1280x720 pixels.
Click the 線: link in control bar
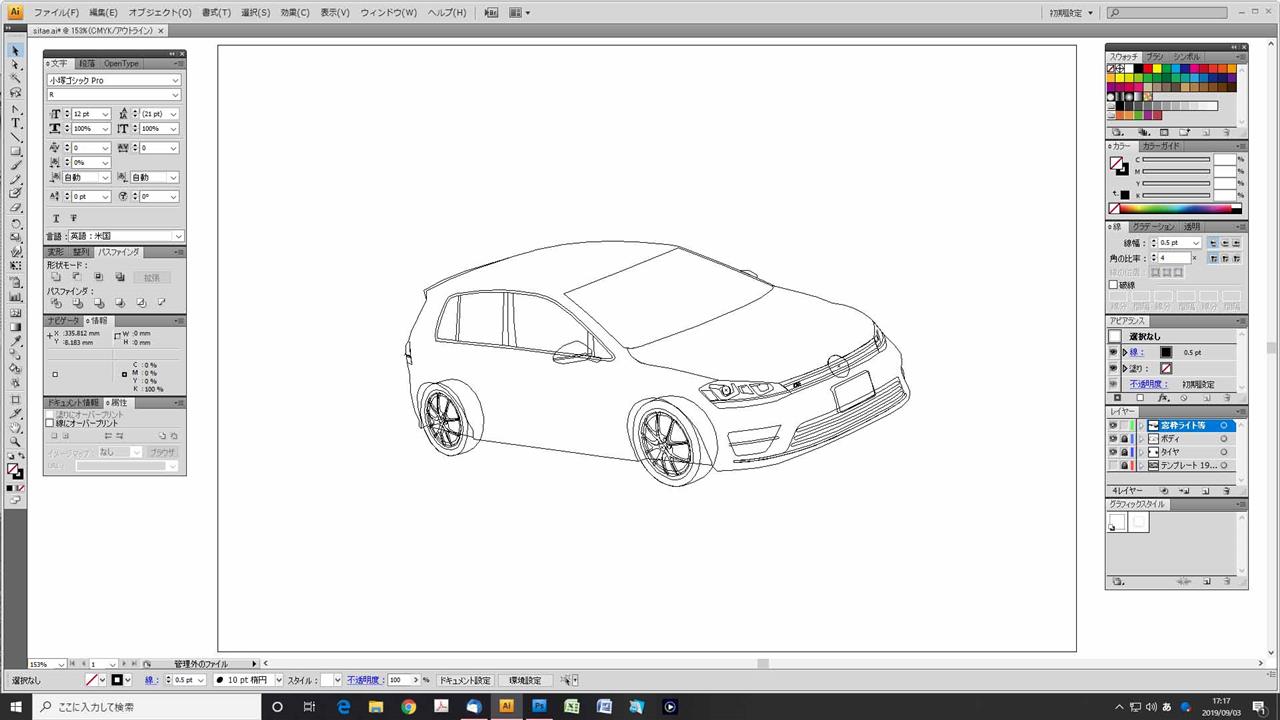coord(152,680)
